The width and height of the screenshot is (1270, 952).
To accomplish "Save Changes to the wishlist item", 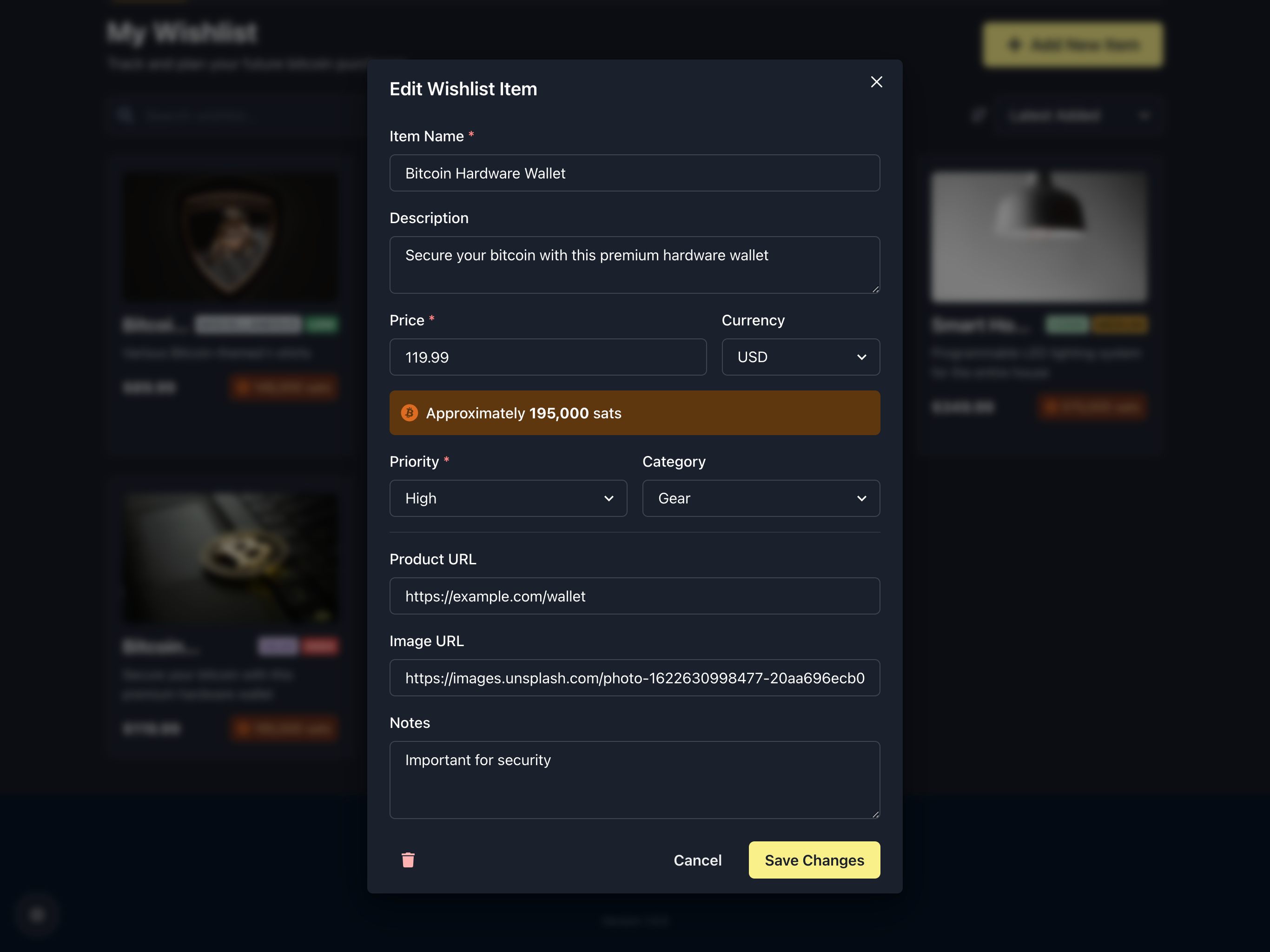I will click(x=814, y=859).
